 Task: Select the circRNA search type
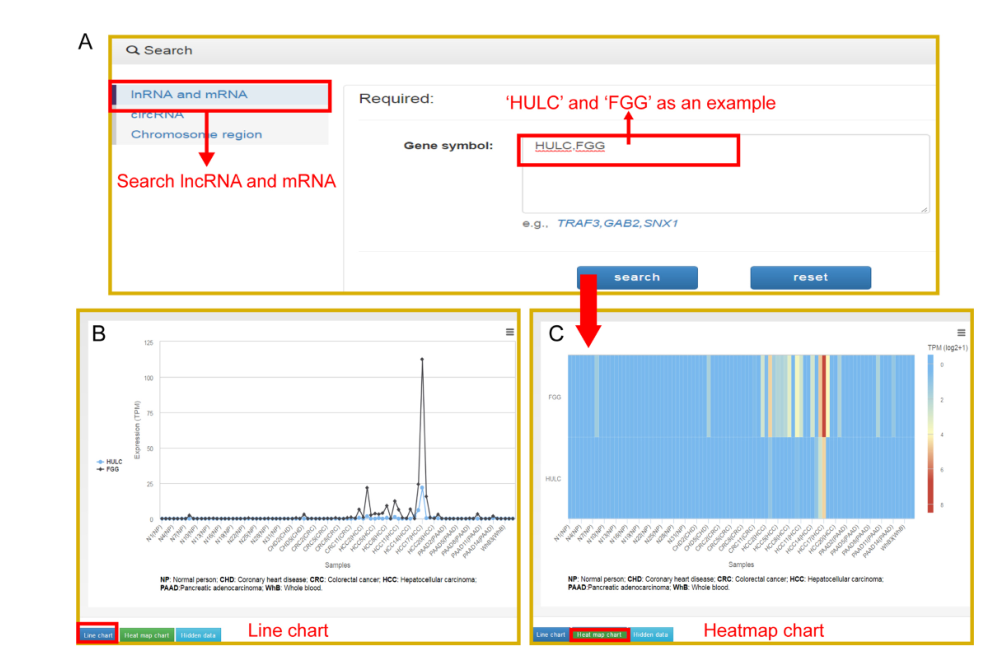(x=157, y=115)
